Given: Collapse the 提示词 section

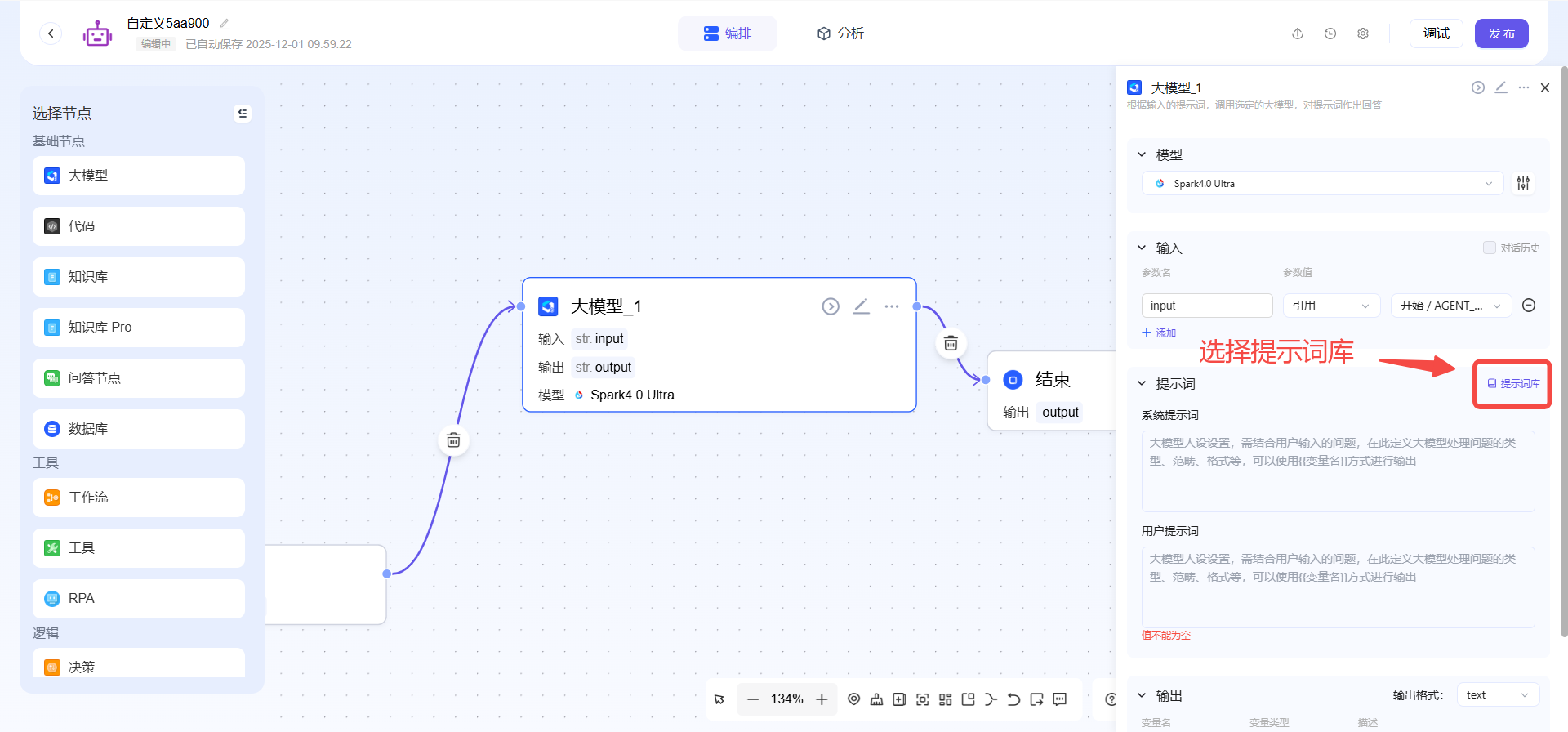Looking at the screenshot, I should pos(1142,383).
